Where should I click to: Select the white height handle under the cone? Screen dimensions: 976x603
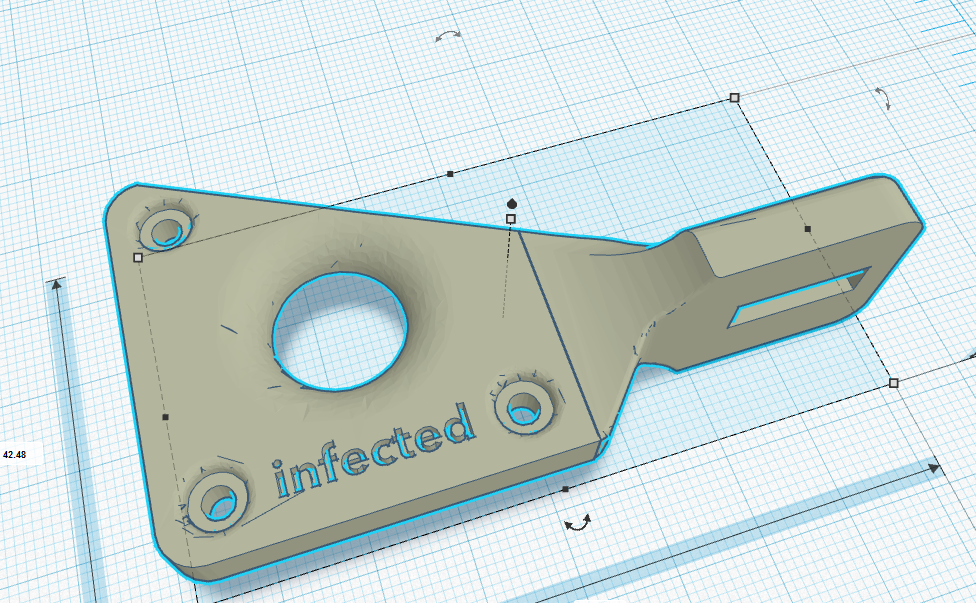coord(511,219)
